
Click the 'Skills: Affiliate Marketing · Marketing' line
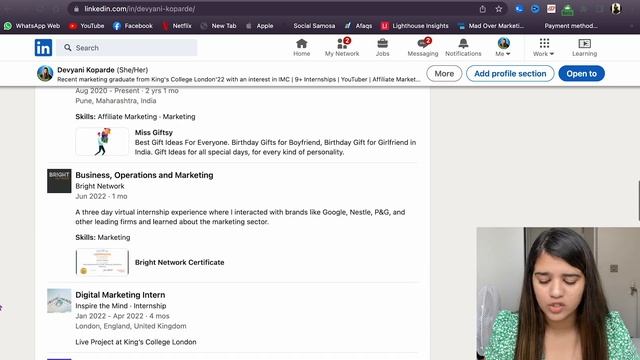(135, 117)
